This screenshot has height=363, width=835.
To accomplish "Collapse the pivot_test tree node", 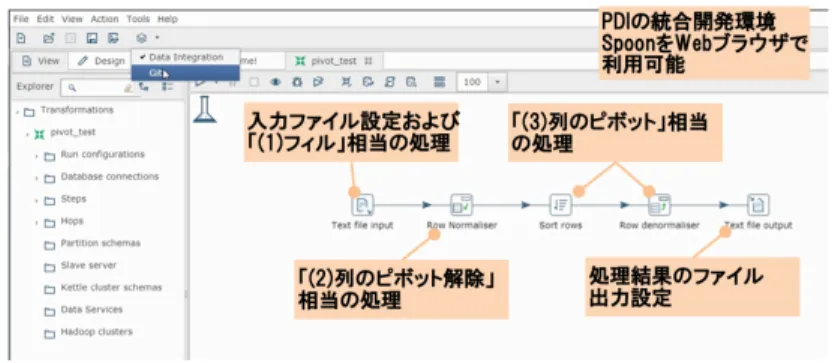I will tap(27, 134).
